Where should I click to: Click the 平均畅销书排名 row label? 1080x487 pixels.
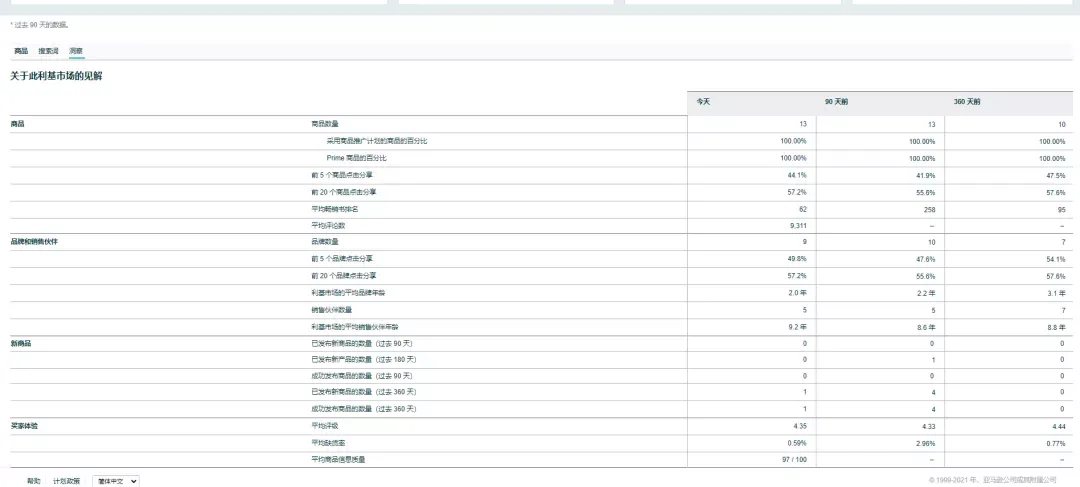(x=335, y=209)
